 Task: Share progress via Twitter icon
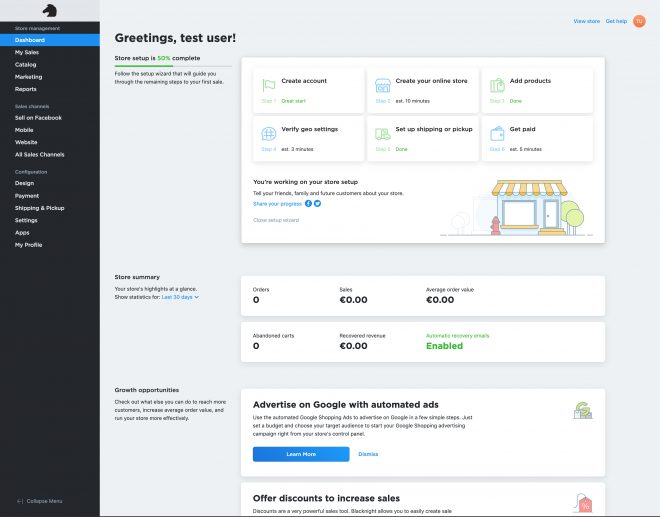point(317,203)
